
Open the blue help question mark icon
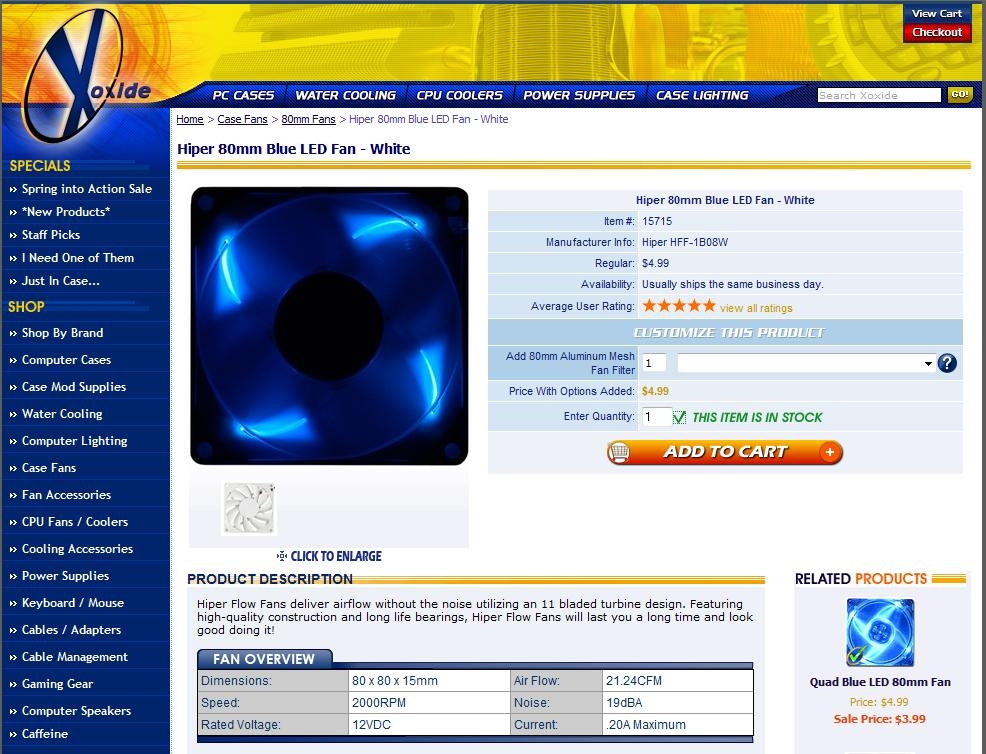(x=947, y=363)
